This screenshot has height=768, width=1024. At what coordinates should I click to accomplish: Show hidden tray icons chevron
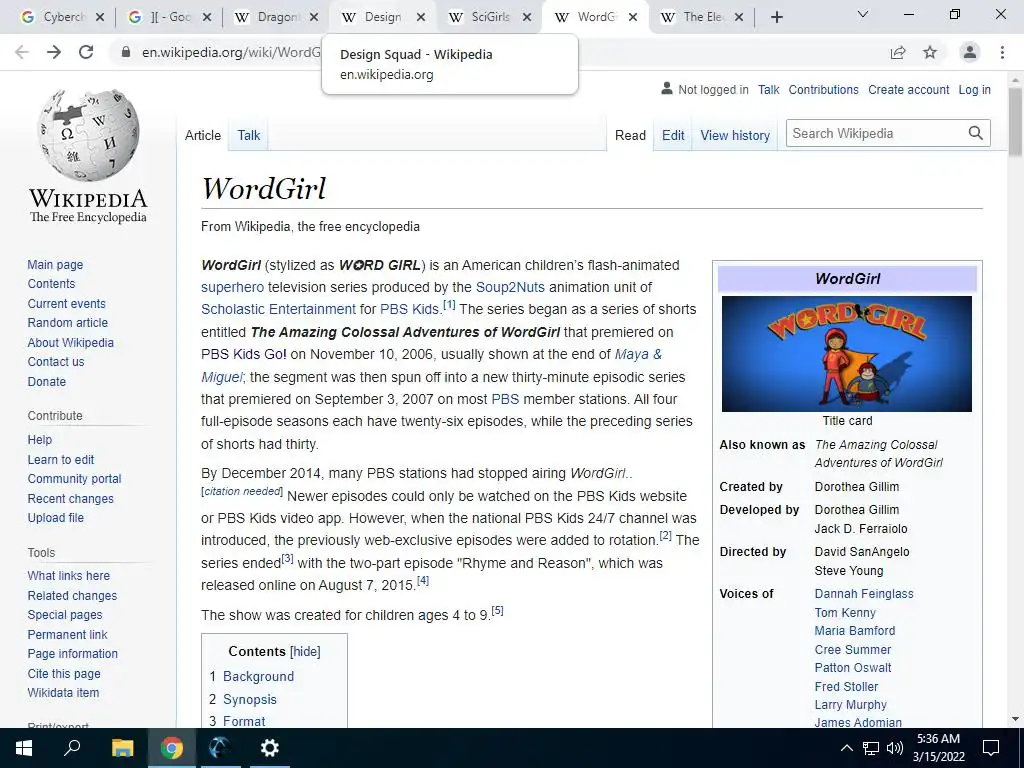click(846, 748)
